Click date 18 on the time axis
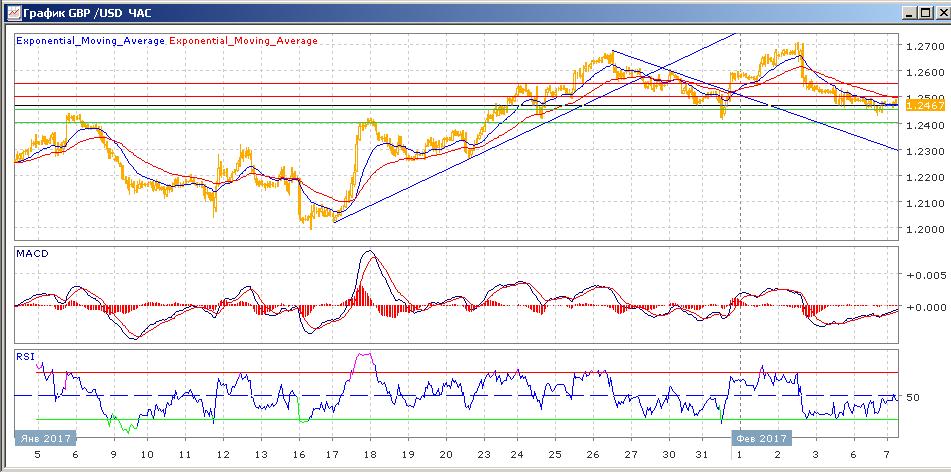The image size is (951, 474). tap(371, 455)
